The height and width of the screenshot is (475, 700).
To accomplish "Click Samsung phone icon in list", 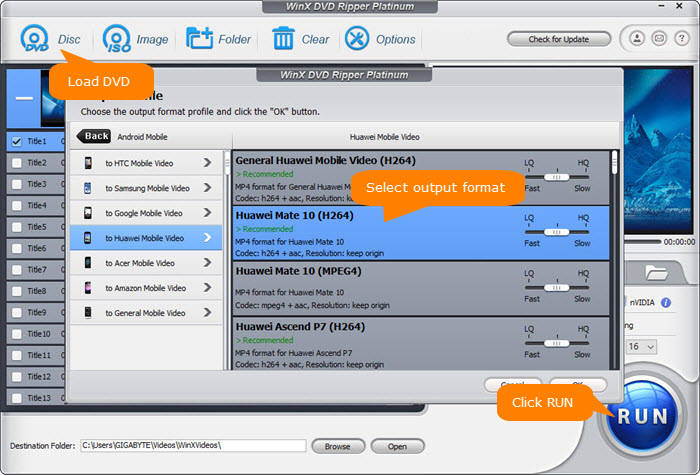I will point(88,188).
